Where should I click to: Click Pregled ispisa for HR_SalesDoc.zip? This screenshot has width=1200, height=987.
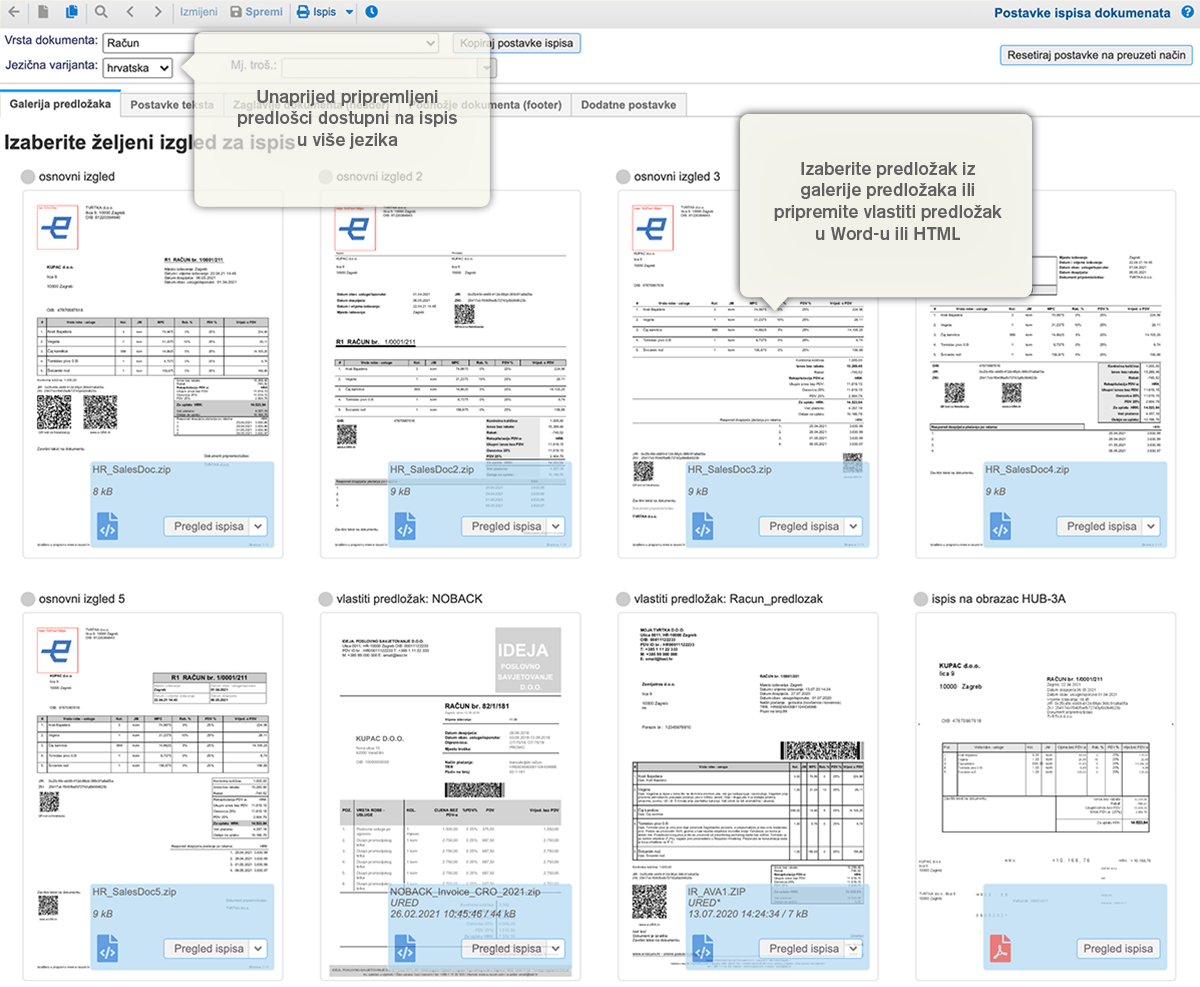pos(206,526)
